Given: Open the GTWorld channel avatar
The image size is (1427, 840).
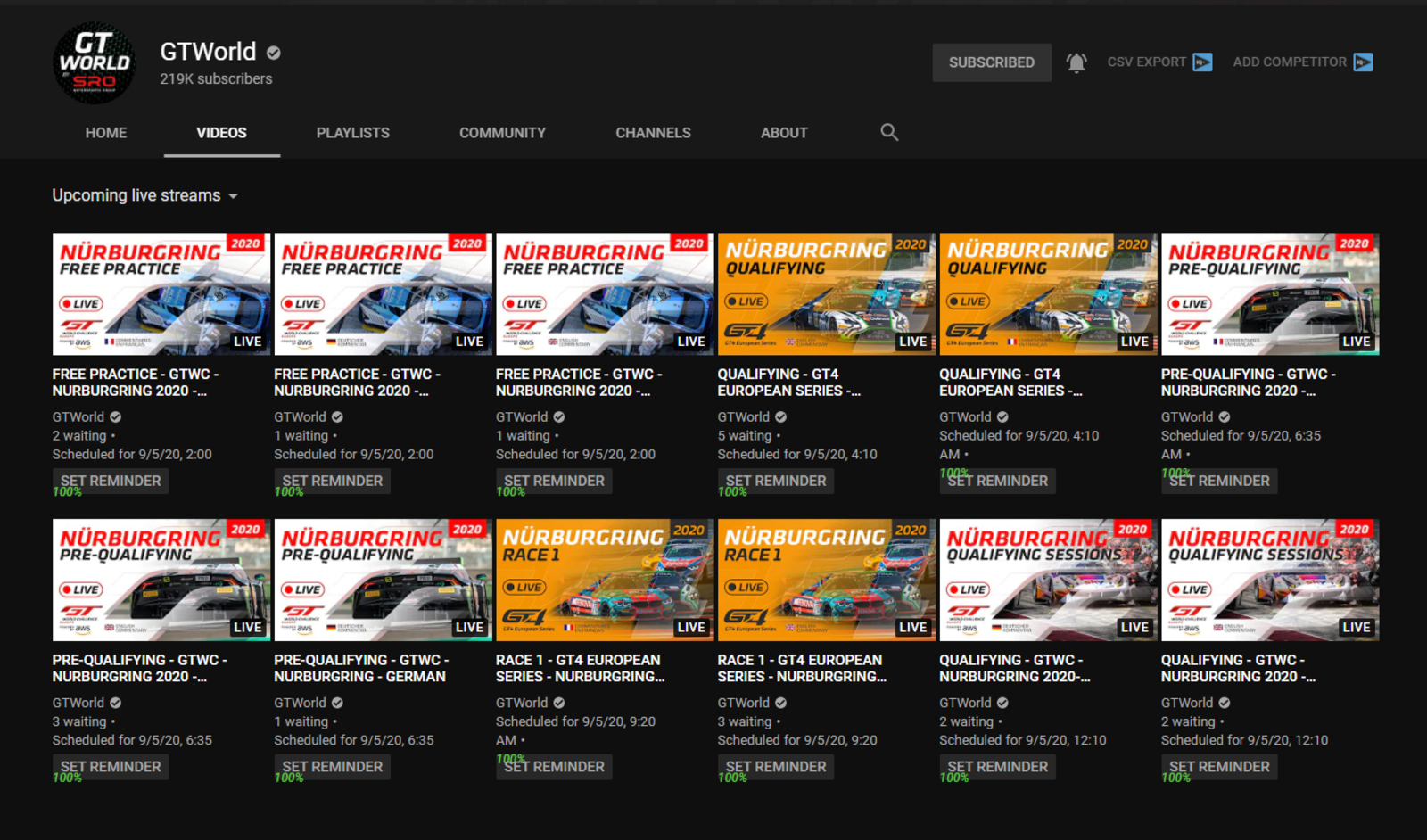Looking at the screenshot, I should pos(95,63).
